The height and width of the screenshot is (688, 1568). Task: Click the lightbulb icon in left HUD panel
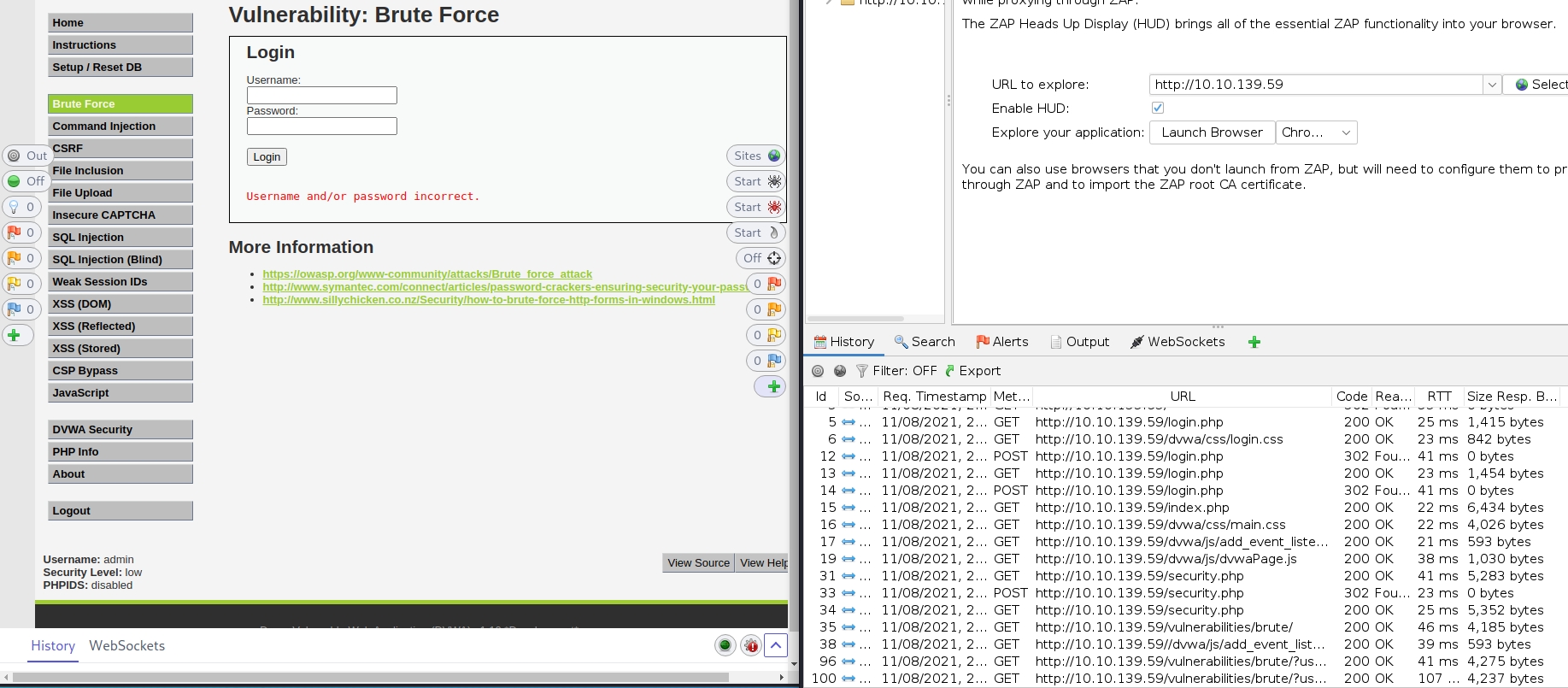pyautogui.click(x=21, y=207)
